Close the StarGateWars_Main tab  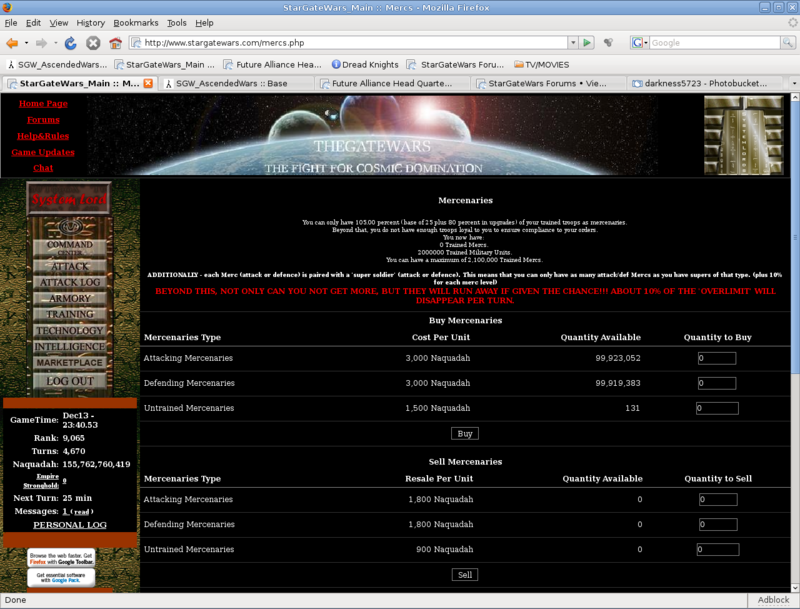tap(148, 83)
